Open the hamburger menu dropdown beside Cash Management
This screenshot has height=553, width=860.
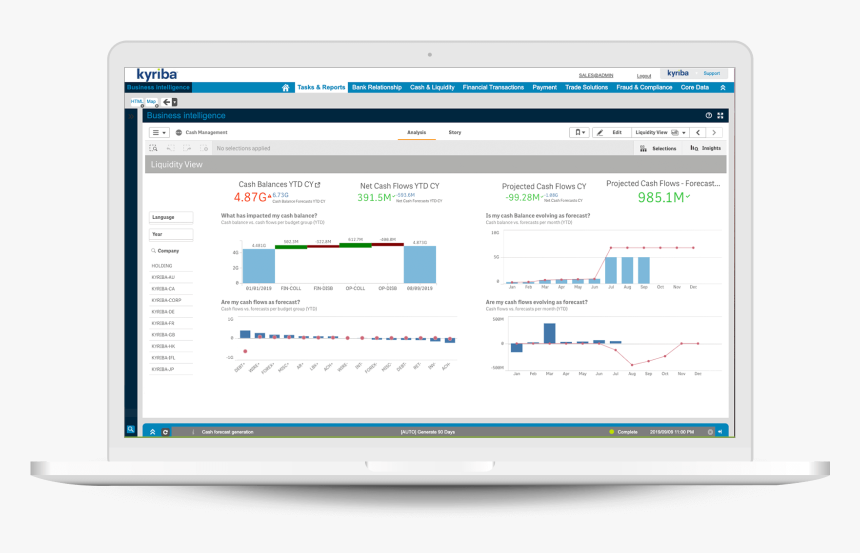tap(160, 132)
